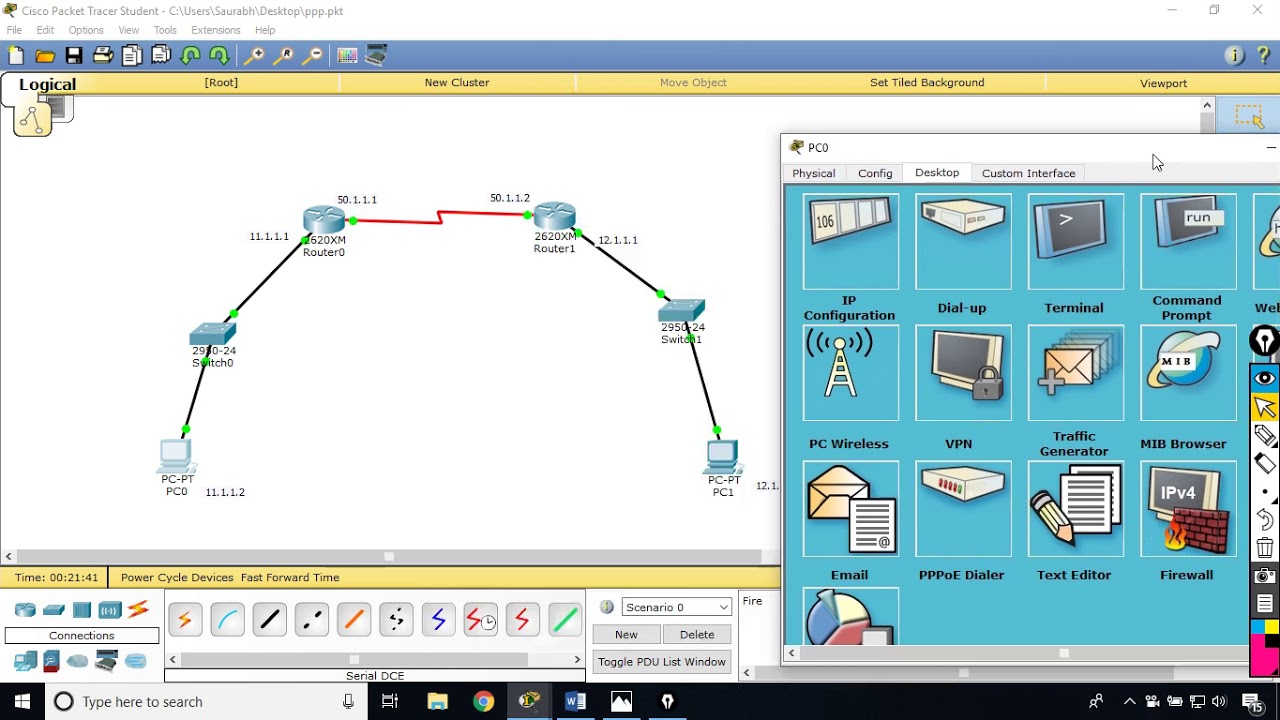Select the Desktop tab of PC0
Screen dimensions: 1280x720
937,173
